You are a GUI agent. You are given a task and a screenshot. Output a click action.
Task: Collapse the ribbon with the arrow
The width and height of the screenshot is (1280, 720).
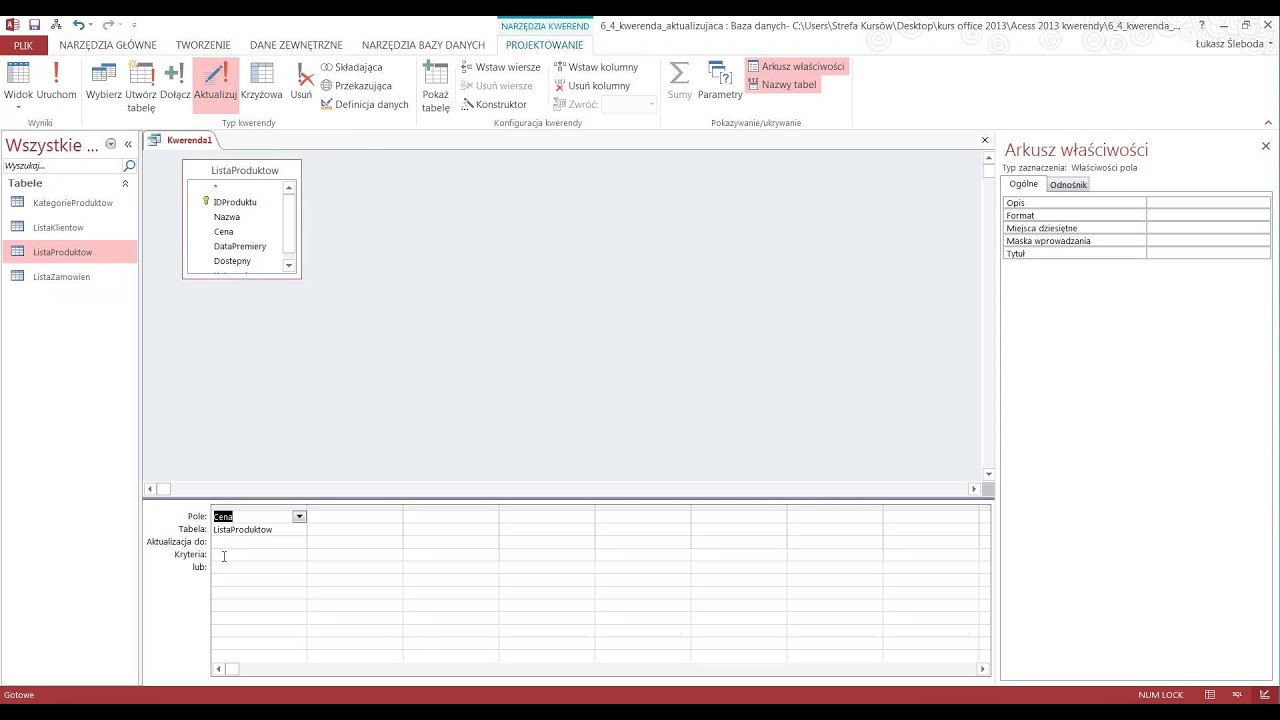1268,122
